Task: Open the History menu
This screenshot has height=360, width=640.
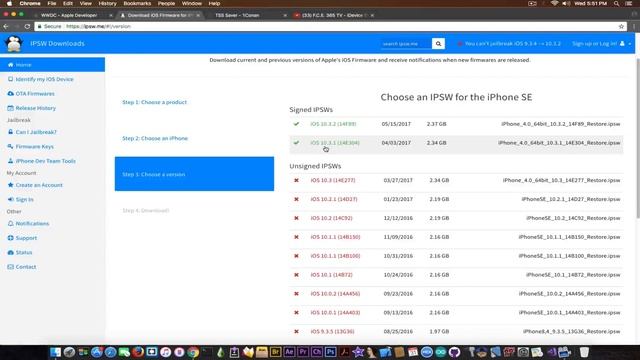Action: [x=107, y=3]
